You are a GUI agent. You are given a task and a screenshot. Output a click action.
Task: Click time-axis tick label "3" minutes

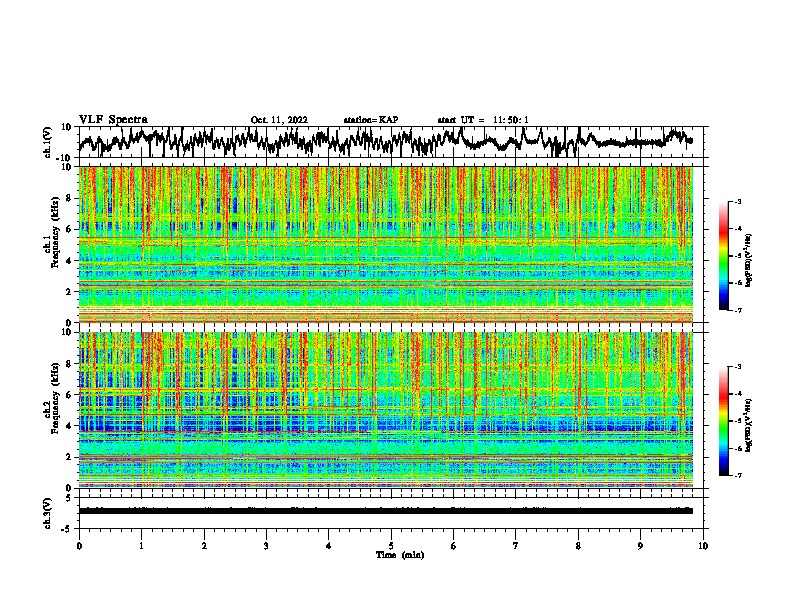266,546
